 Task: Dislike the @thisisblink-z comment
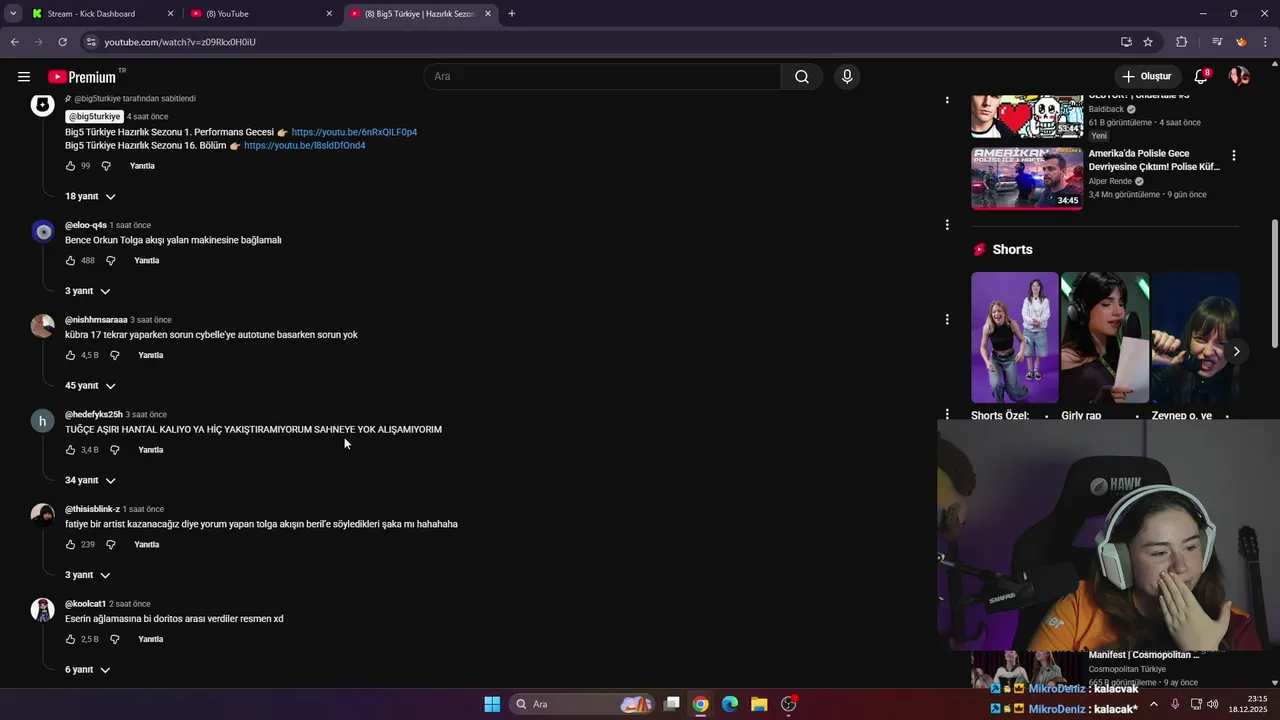111,545
